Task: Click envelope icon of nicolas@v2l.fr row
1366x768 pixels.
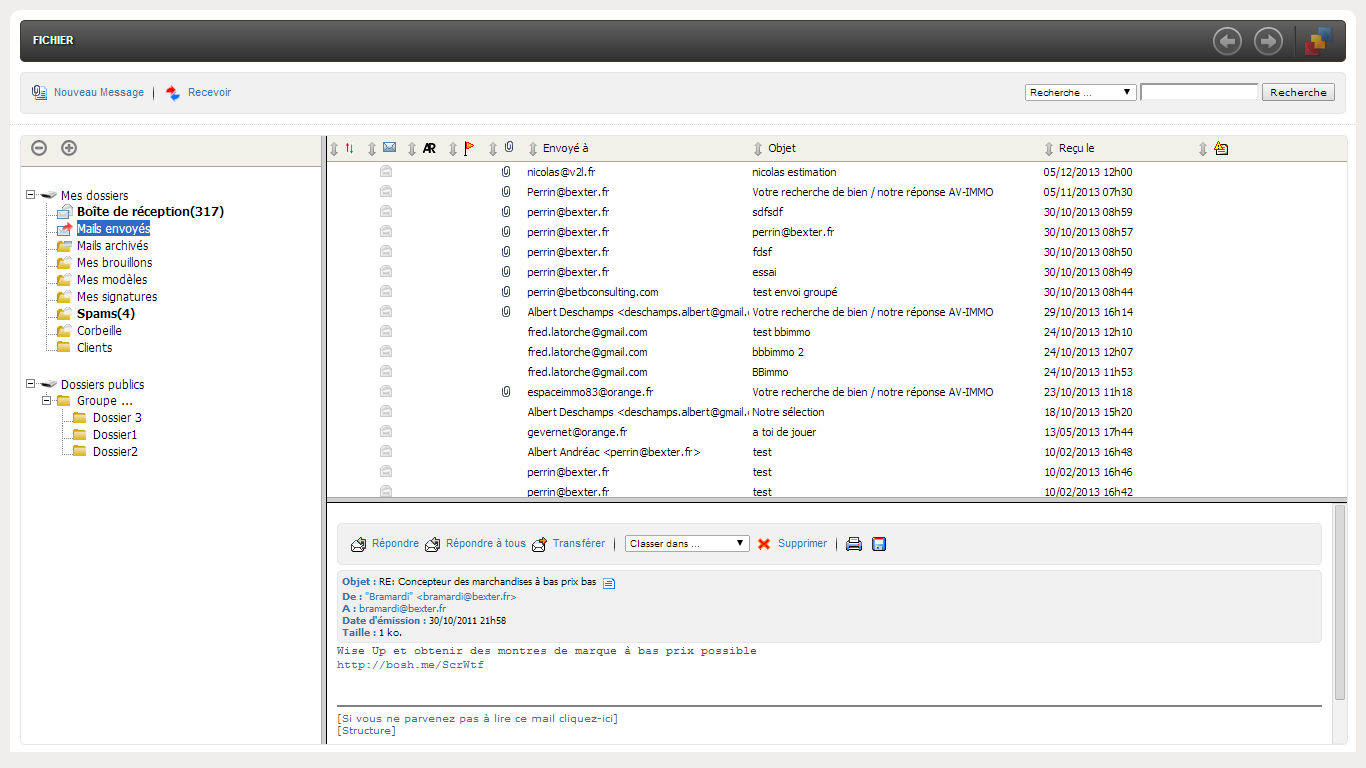Action: click(386, 172)
